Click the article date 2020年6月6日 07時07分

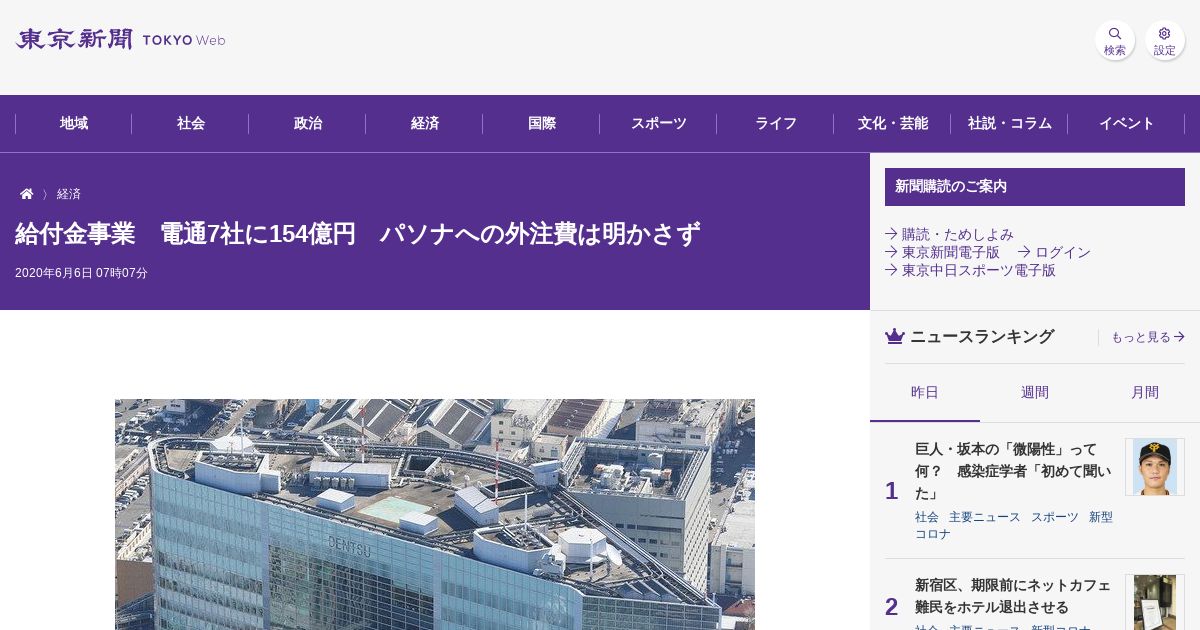coord(81,273)
